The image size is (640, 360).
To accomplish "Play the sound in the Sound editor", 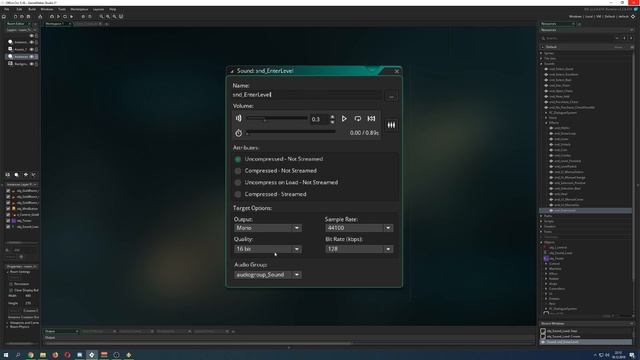I will click(x=344, y=119).
